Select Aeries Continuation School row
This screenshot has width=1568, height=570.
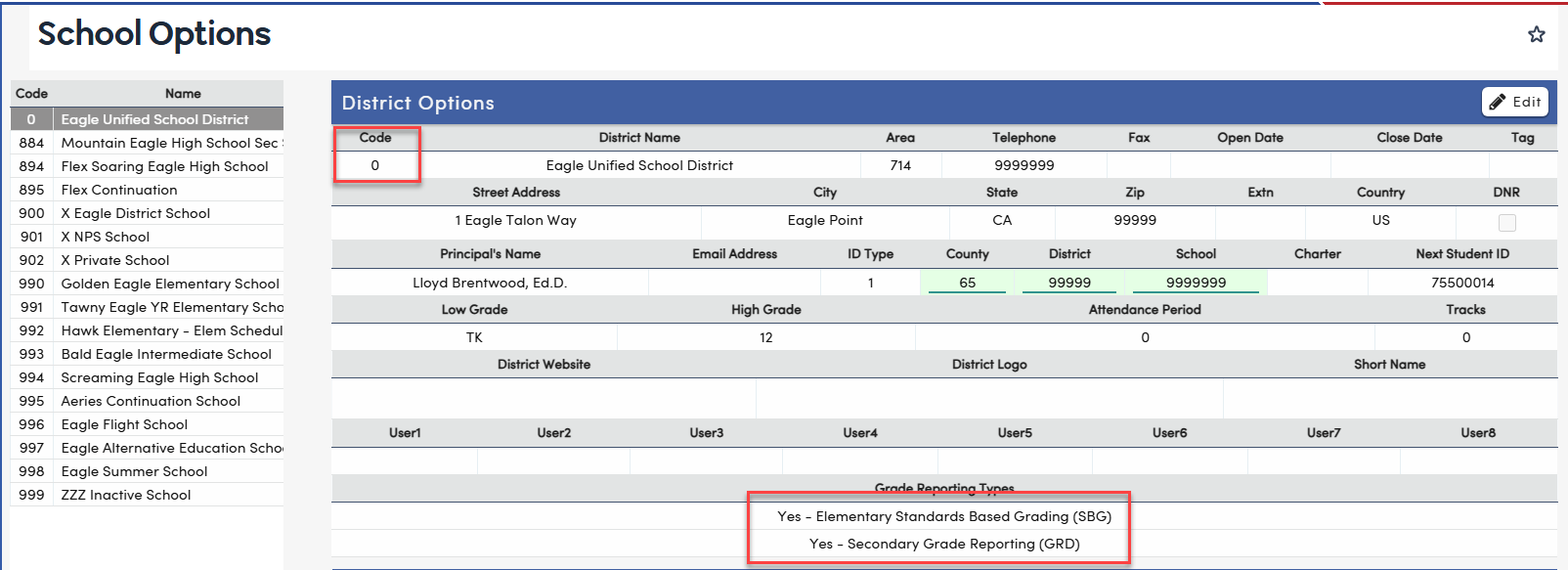pos(147,401)
